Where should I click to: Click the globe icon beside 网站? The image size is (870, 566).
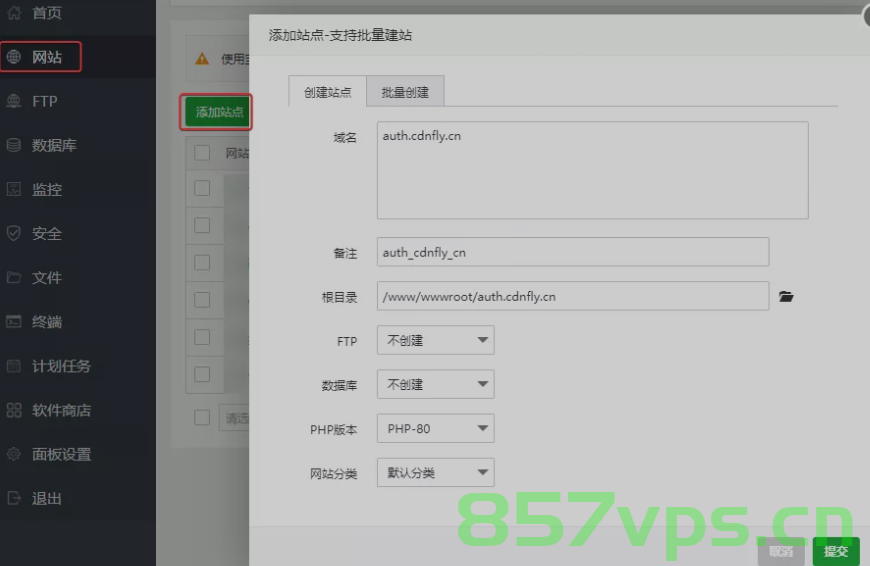14,57
